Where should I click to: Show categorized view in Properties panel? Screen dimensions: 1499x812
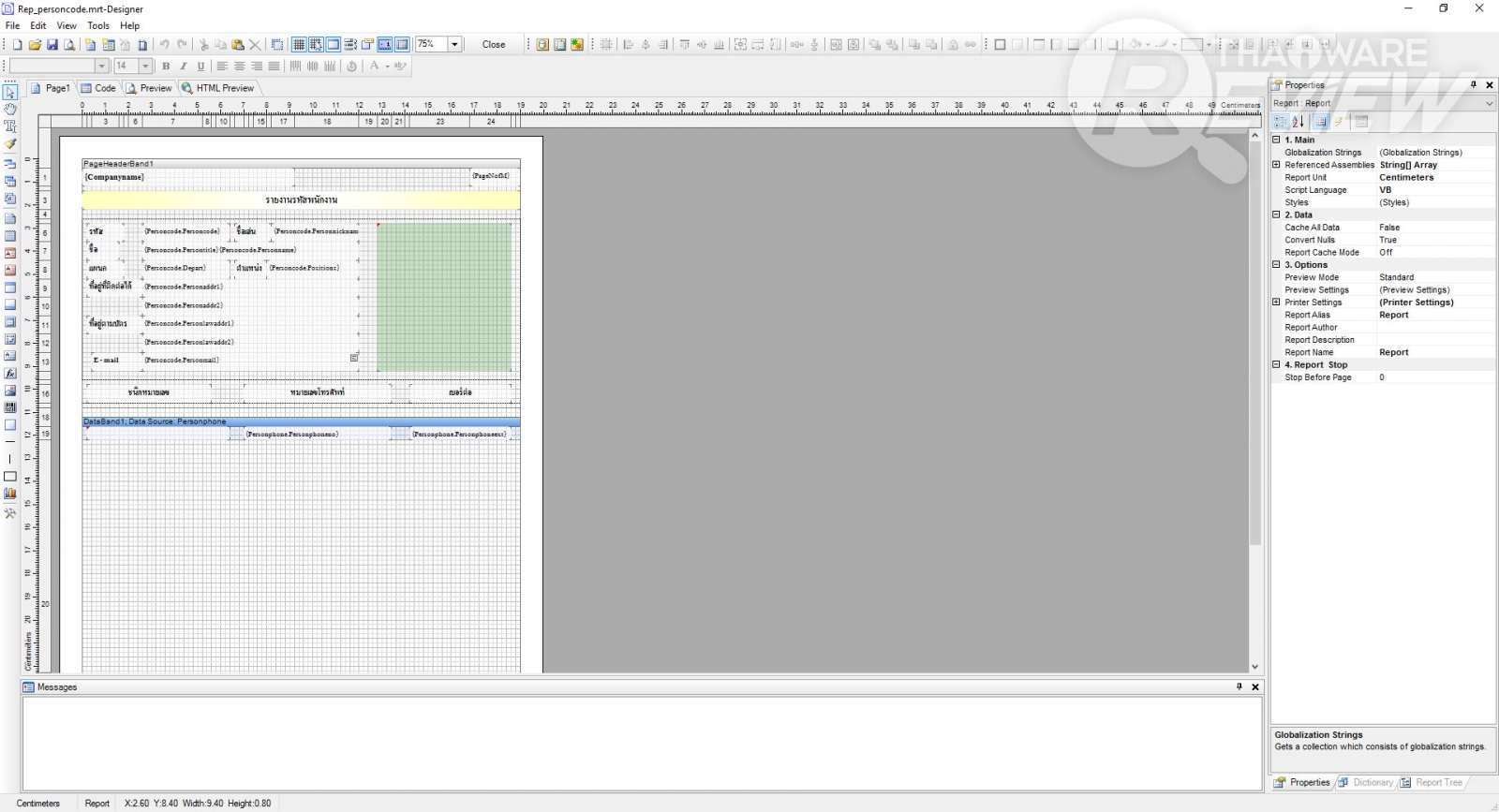point(1281,122)
